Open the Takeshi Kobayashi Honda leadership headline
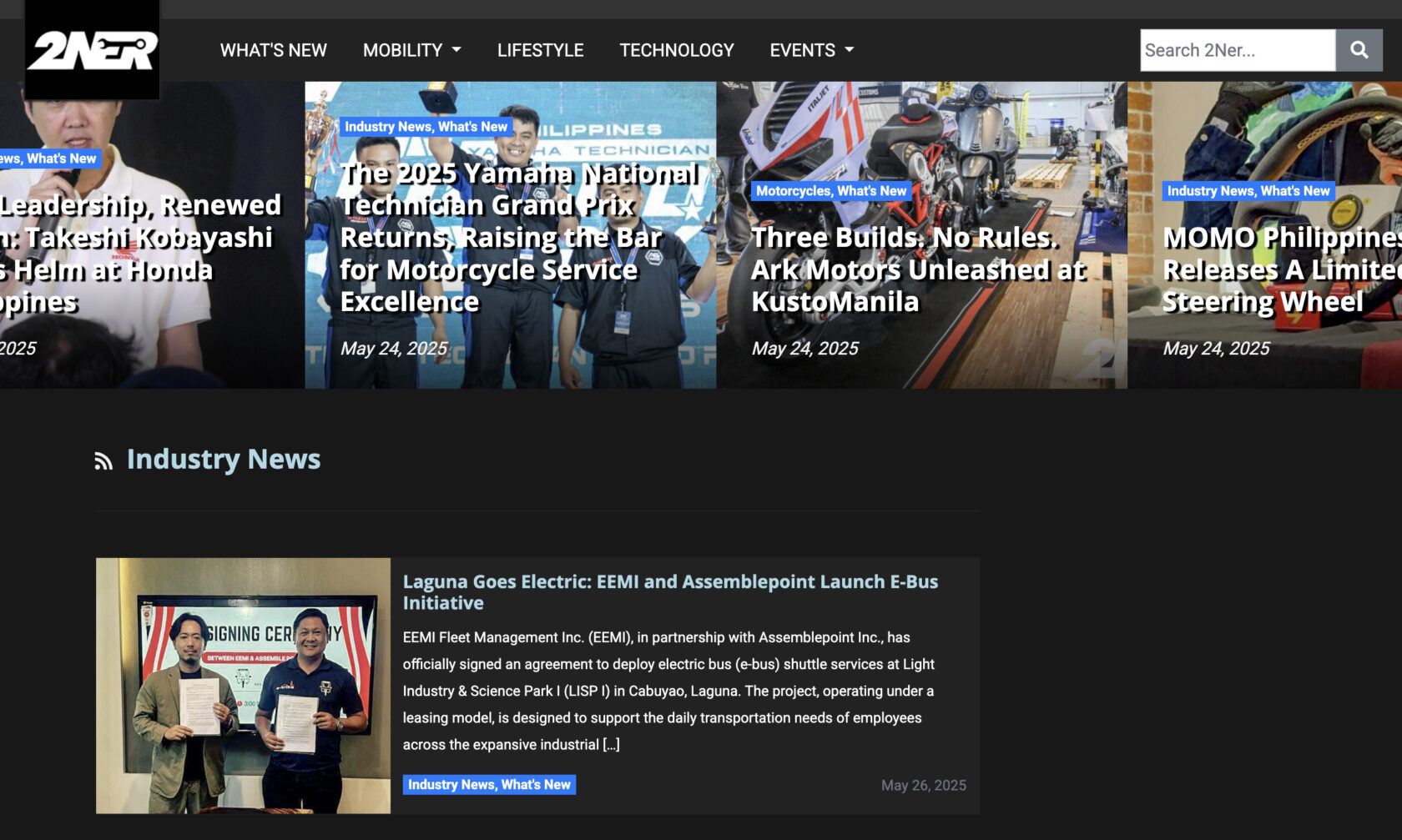The height and width of the screenshot is (840, 1402). pyautogui.click(x=140, y=254)
